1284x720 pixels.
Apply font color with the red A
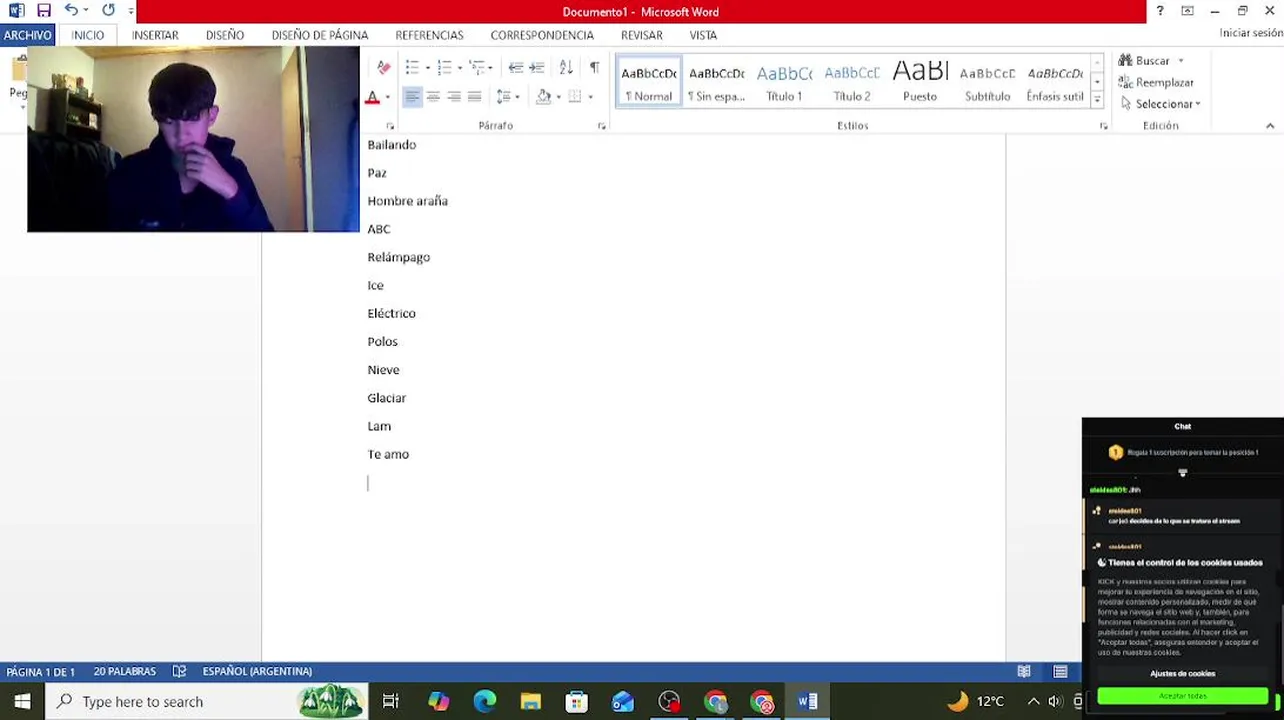(x=372, y=97)
